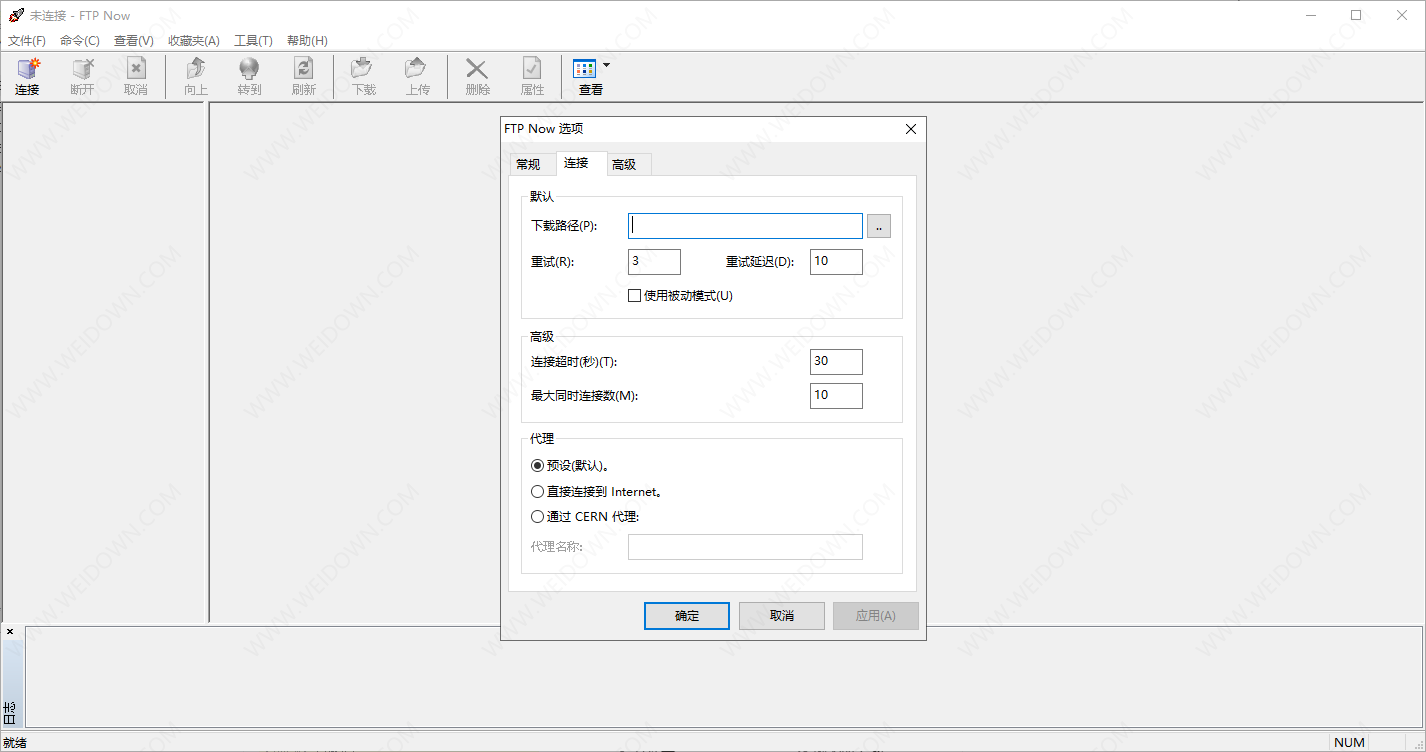This screenshot has height=752, width=1426.
Task: Click the 最大同时连接数(M): label
Action: [x=584, y=396]
